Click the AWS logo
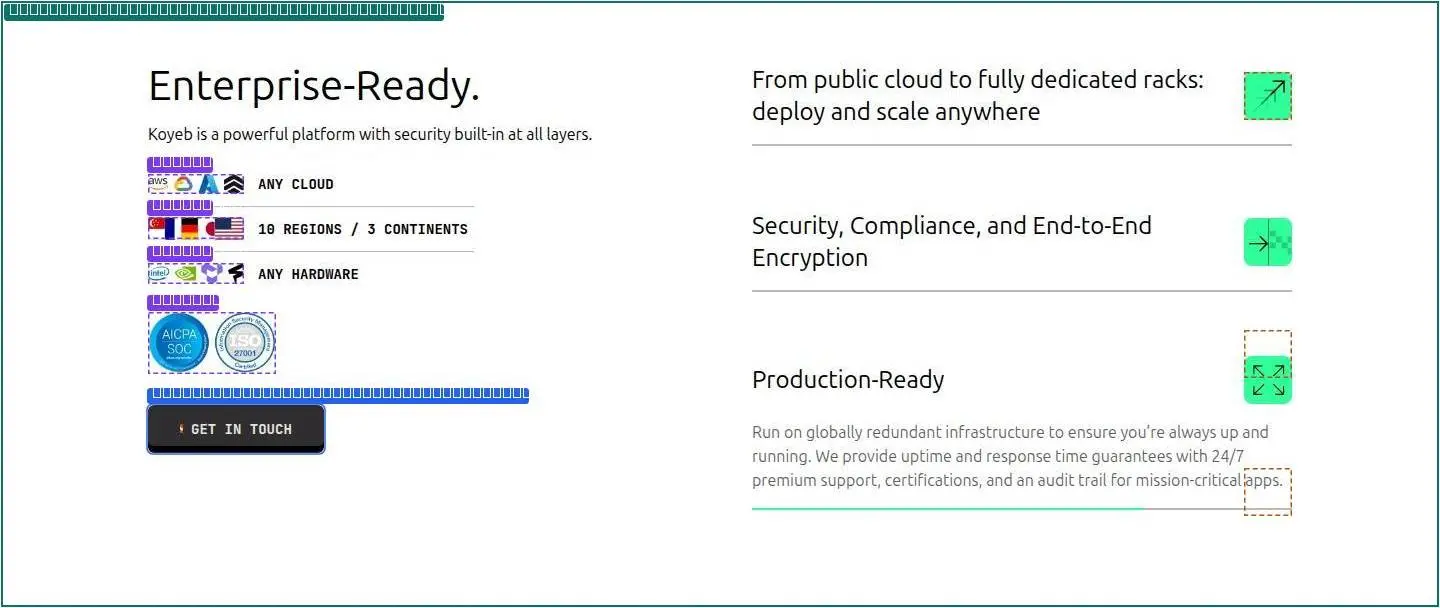 click(158, 184)
